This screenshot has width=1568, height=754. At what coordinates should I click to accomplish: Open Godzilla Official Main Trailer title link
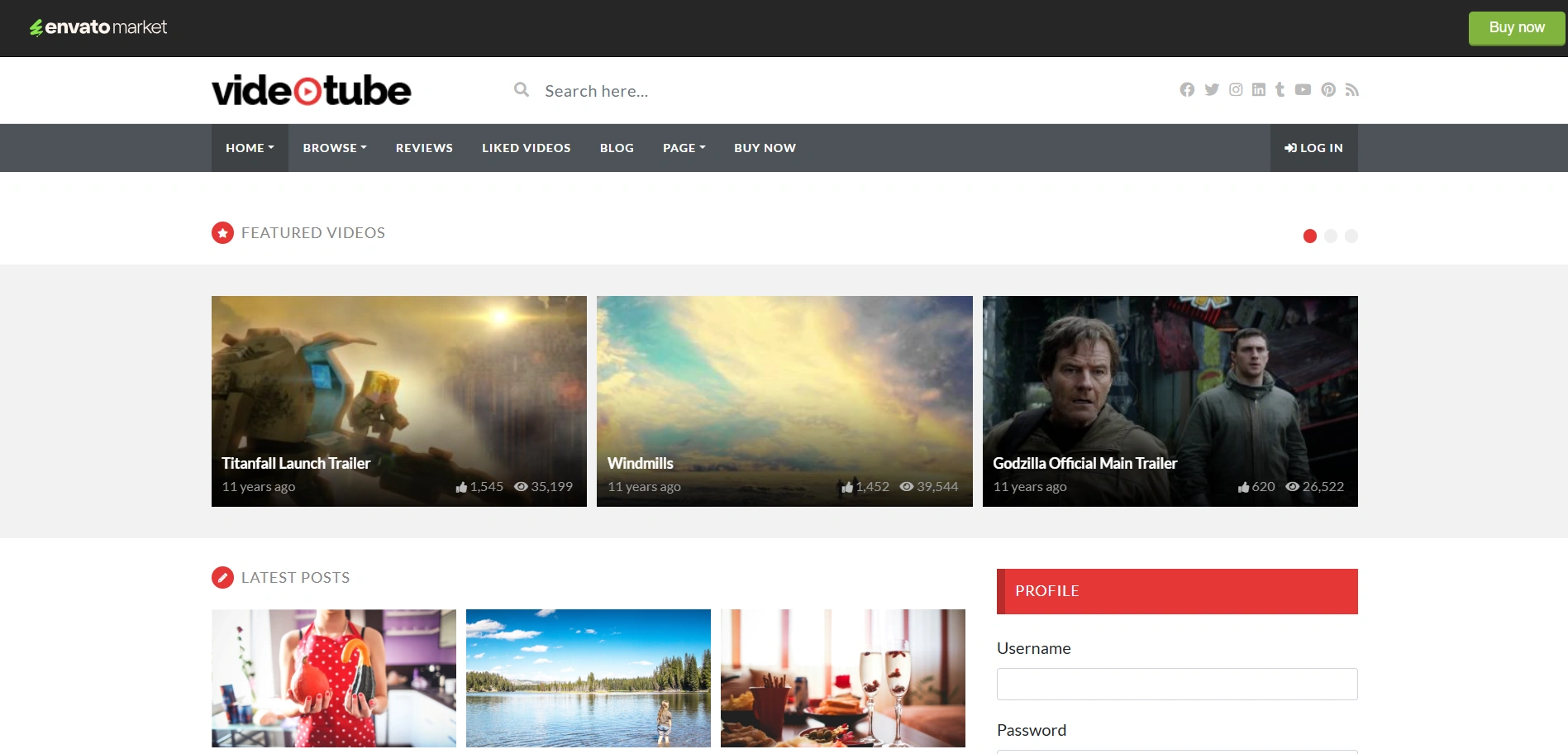pos(1084,463)
